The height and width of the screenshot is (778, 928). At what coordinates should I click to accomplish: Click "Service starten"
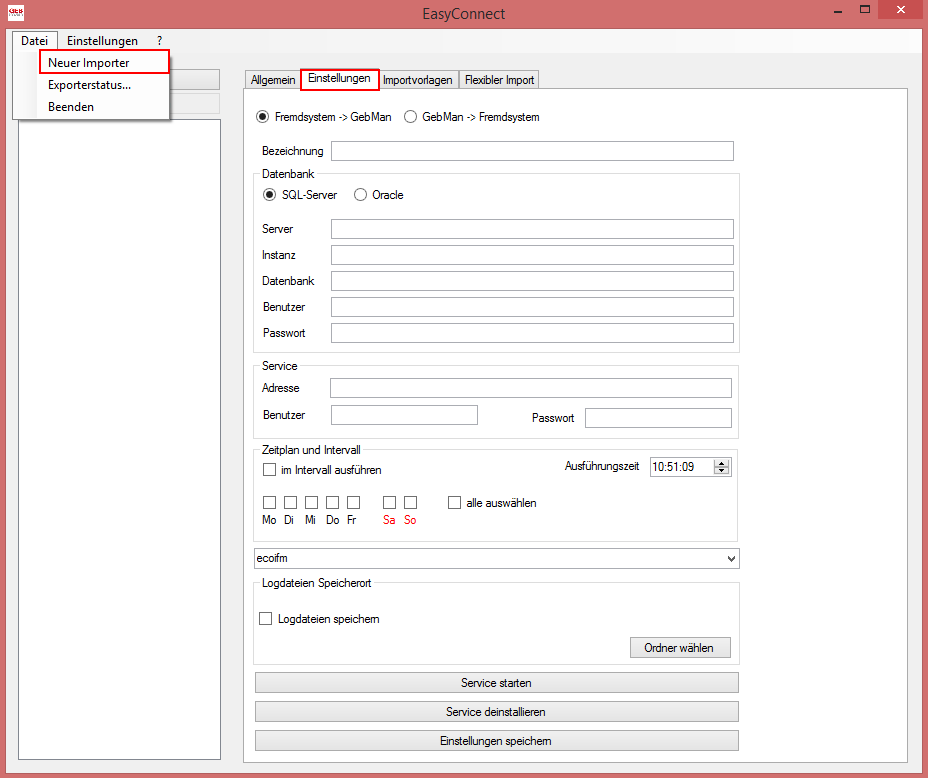pos(496,682)
